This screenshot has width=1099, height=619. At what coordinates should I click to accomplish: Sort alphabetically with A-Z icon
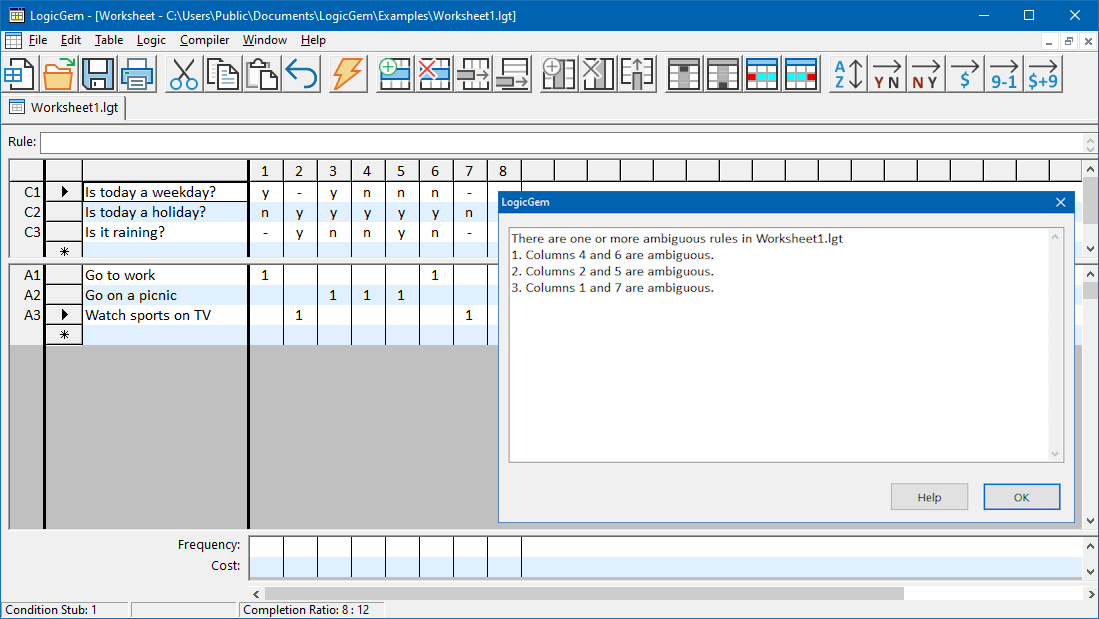pos(848,74)
